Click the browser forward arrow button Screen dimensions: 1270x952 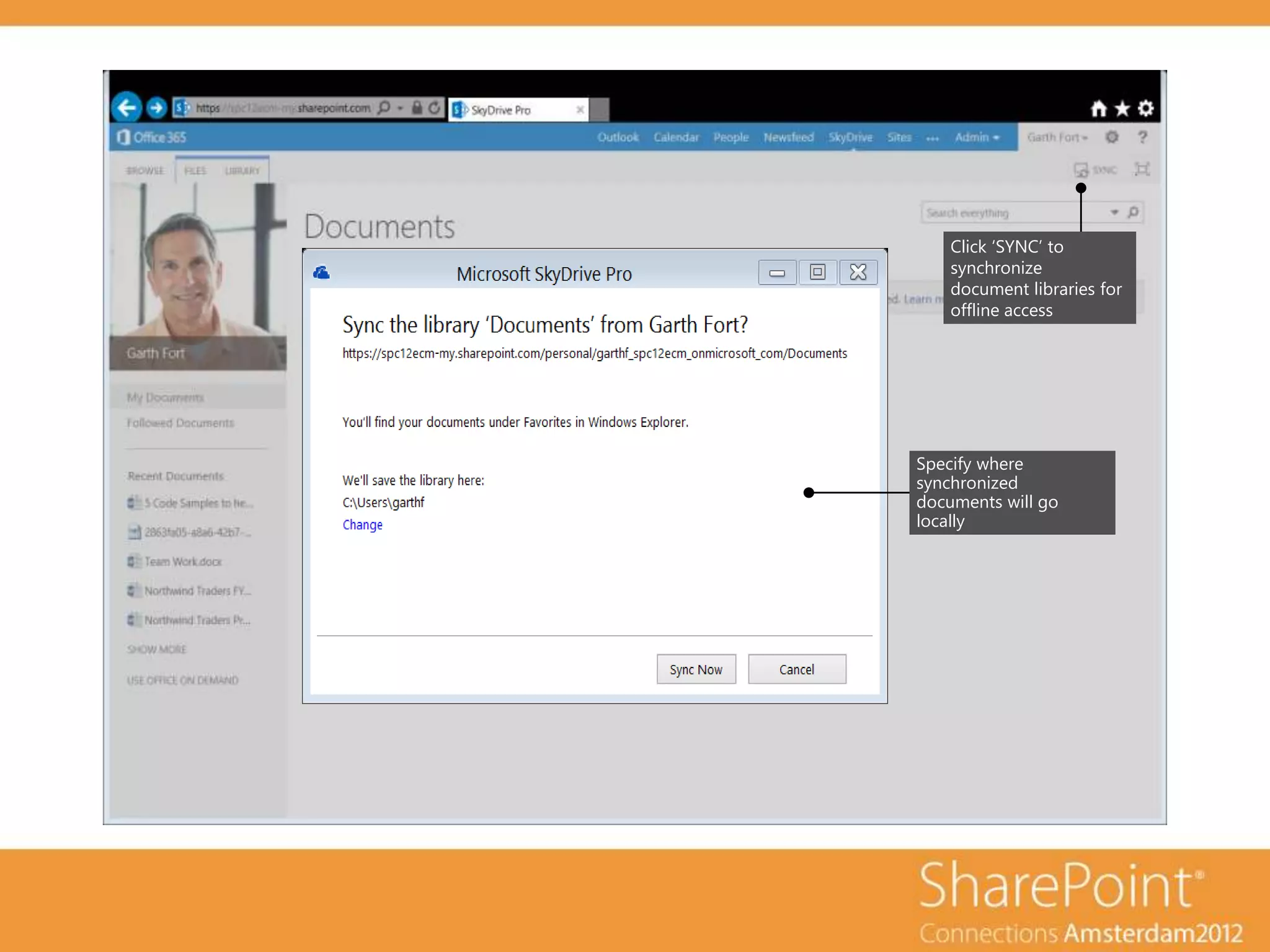coord(157,108)
